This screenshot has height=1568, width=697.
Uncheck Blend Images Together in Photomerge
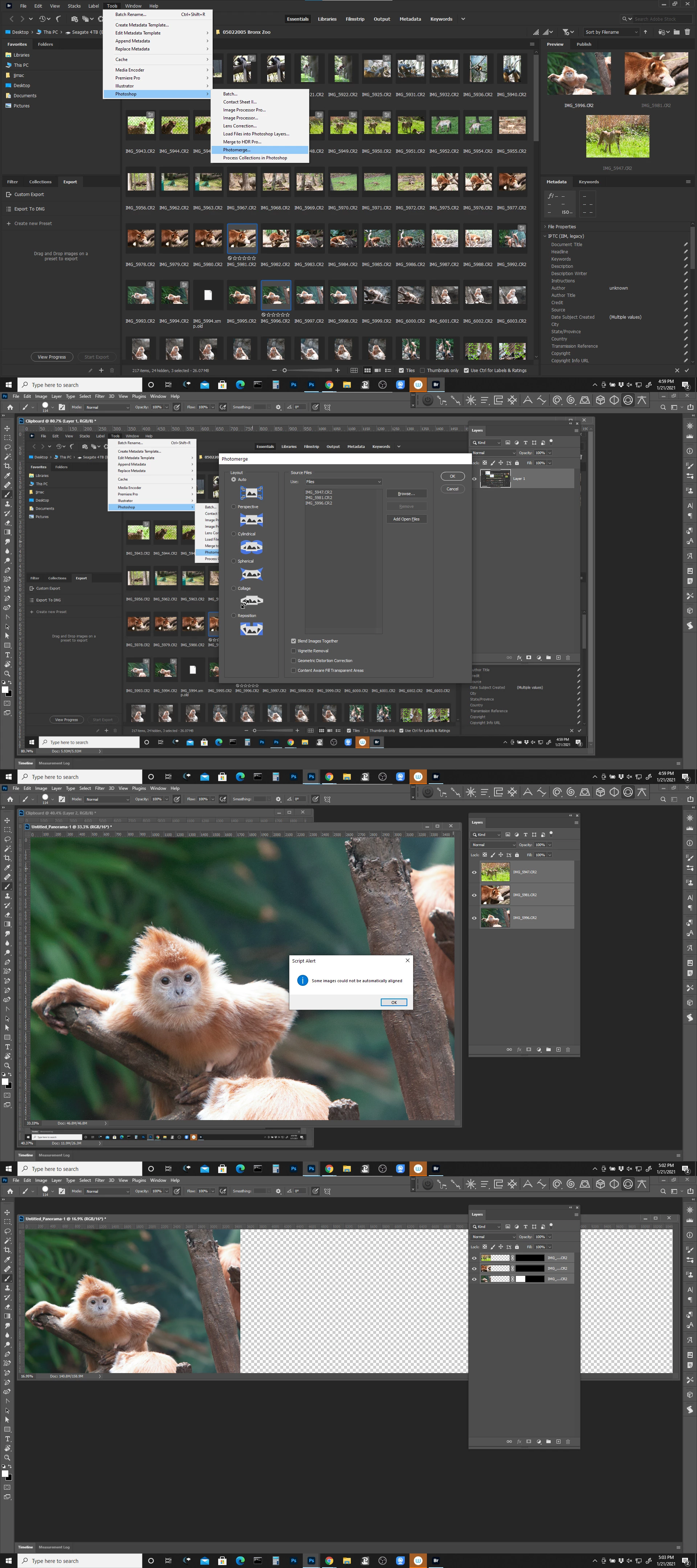click(x=293, y=641)
